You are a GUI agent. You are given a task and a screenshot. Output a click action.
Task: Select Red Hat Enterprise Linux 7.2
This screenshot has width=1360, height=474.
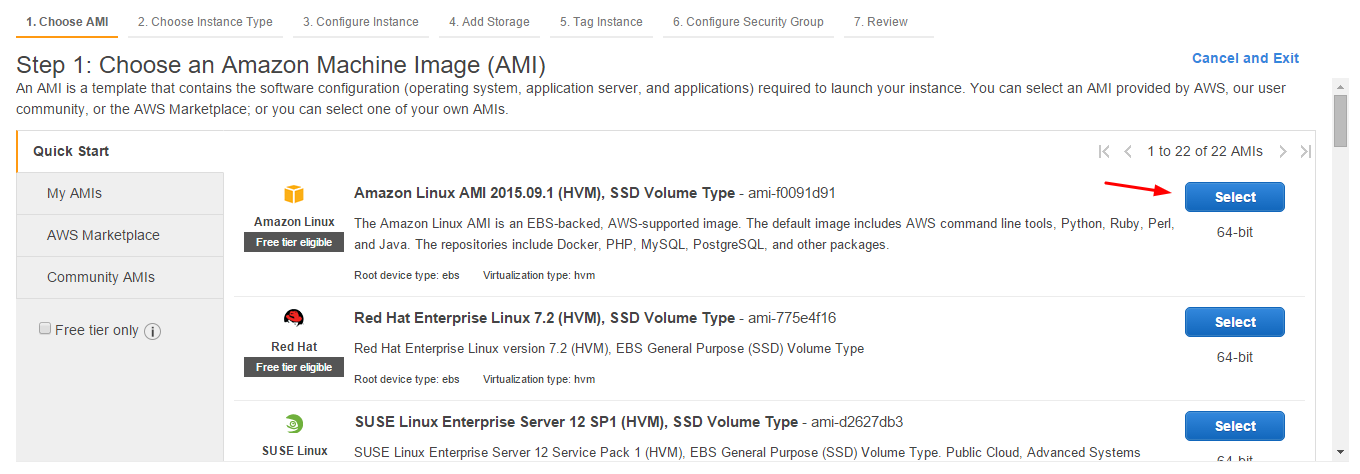tap(1234, 322)
